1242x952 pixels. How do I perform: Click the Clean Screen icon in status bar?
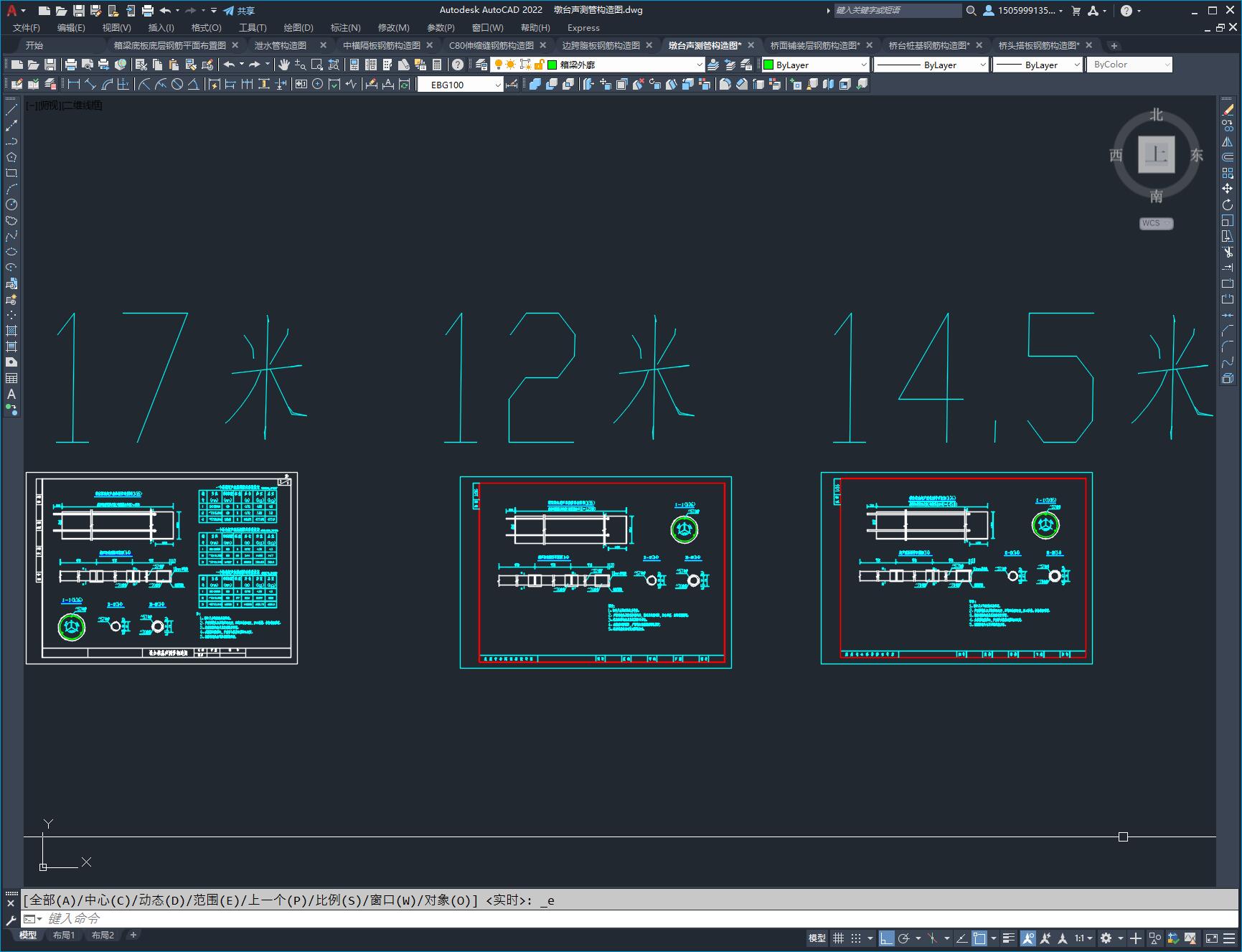(1211, 938)
